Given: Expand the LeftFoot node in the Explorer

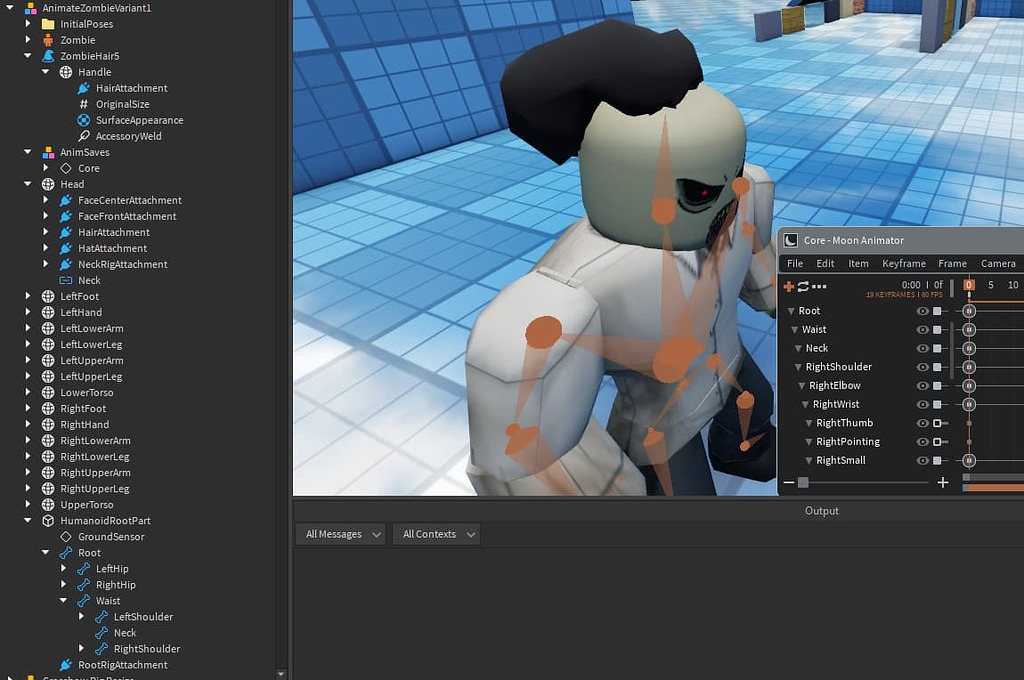Looking at the screenshot, I should [28, 296].
